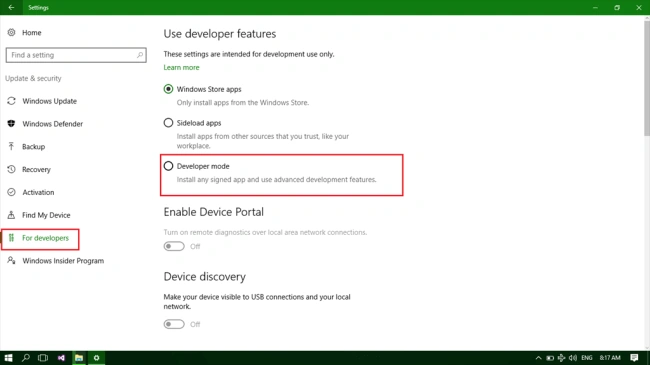Click the battery icon in system tray

[550, 358]
